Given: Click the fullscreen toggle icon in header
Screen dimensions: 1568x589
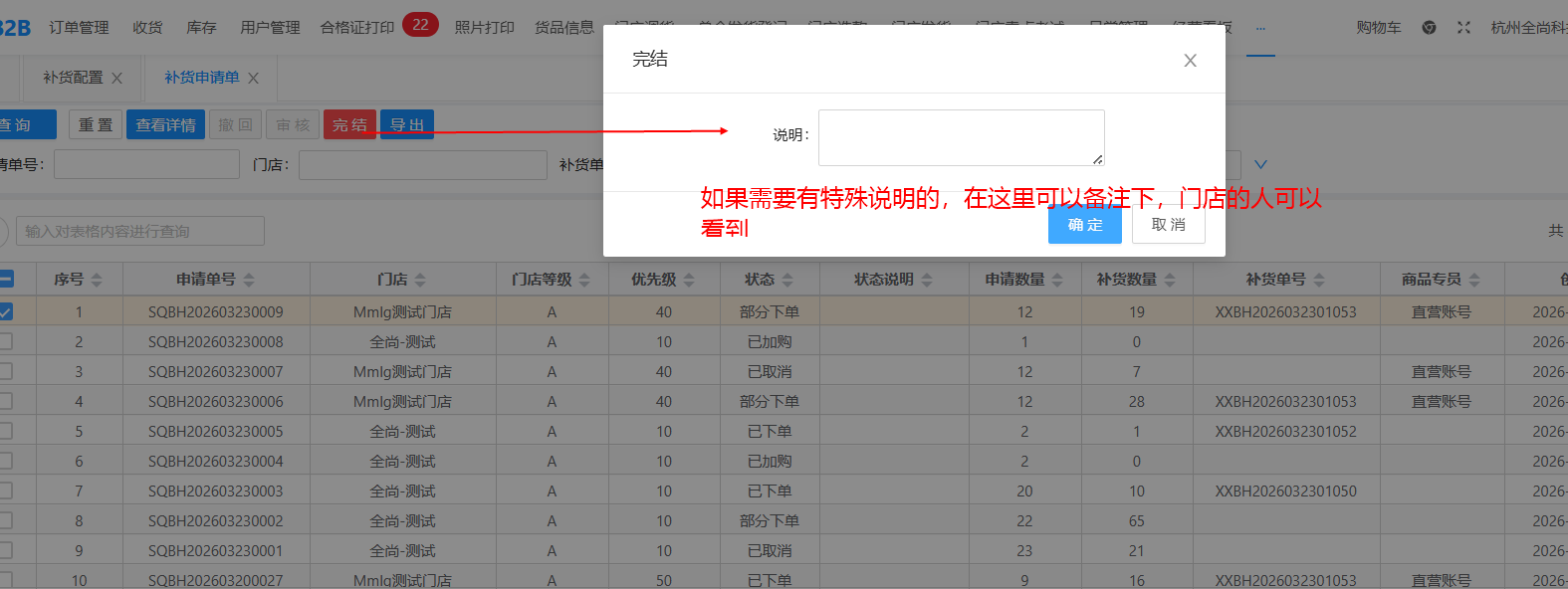Looking at the screenshot, I should tap(1463, 28).
